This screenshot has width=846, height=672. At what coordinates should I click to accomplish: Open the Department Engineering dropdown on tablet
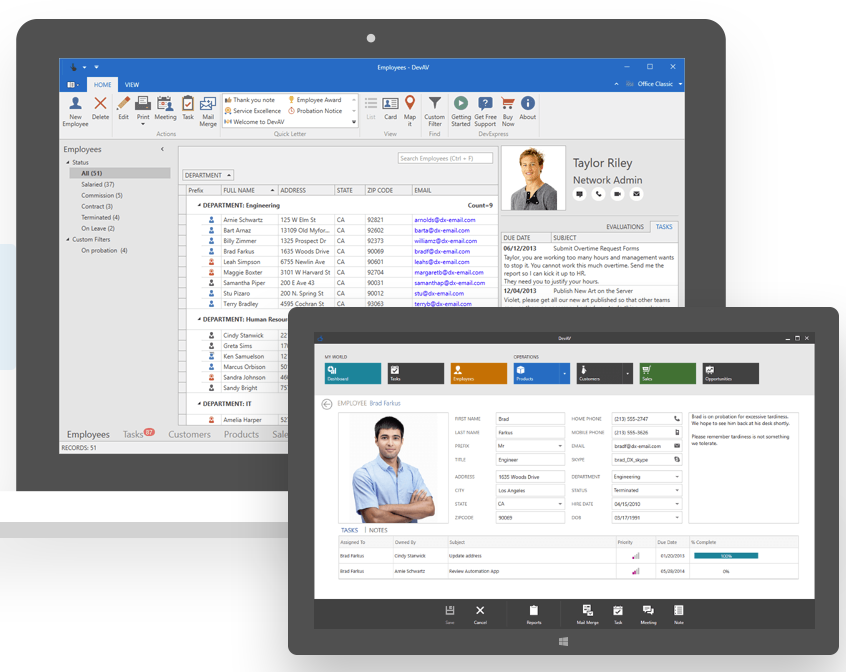pyautogui.click(x=677, y=477)
